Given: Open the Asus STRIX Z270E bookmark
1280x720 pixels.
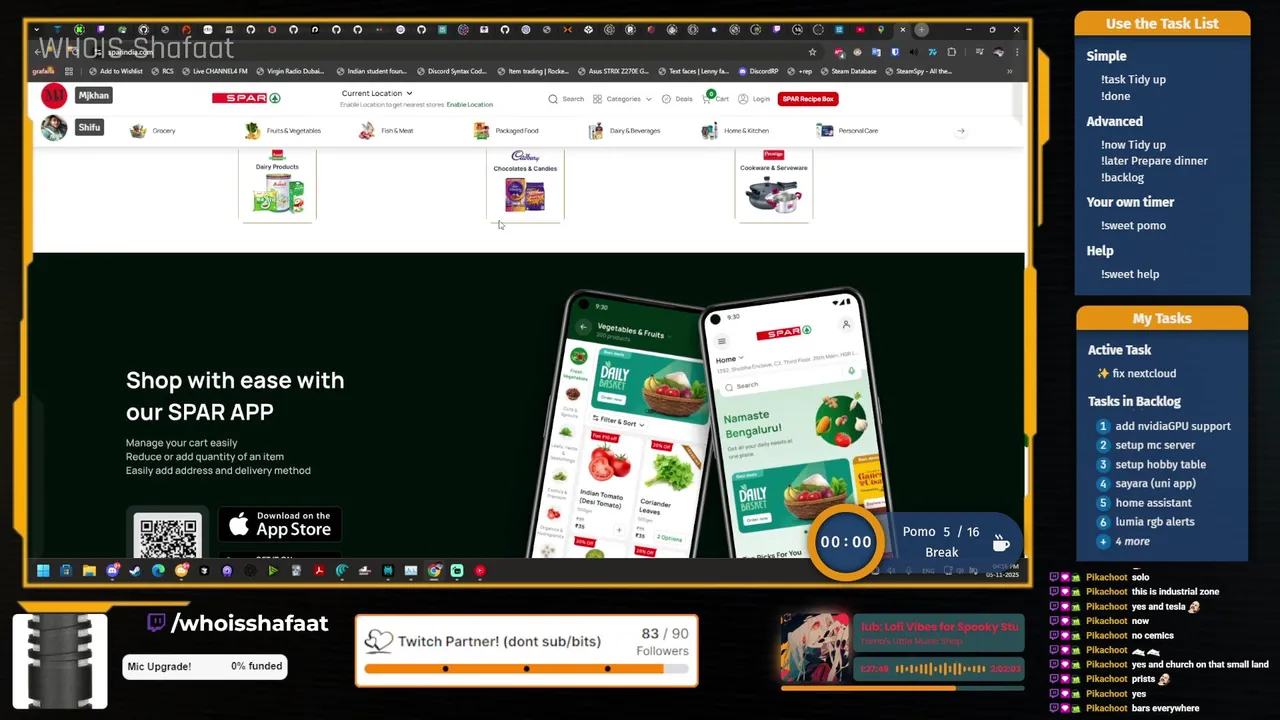Looking at the screenshot, I should [613, 71].
